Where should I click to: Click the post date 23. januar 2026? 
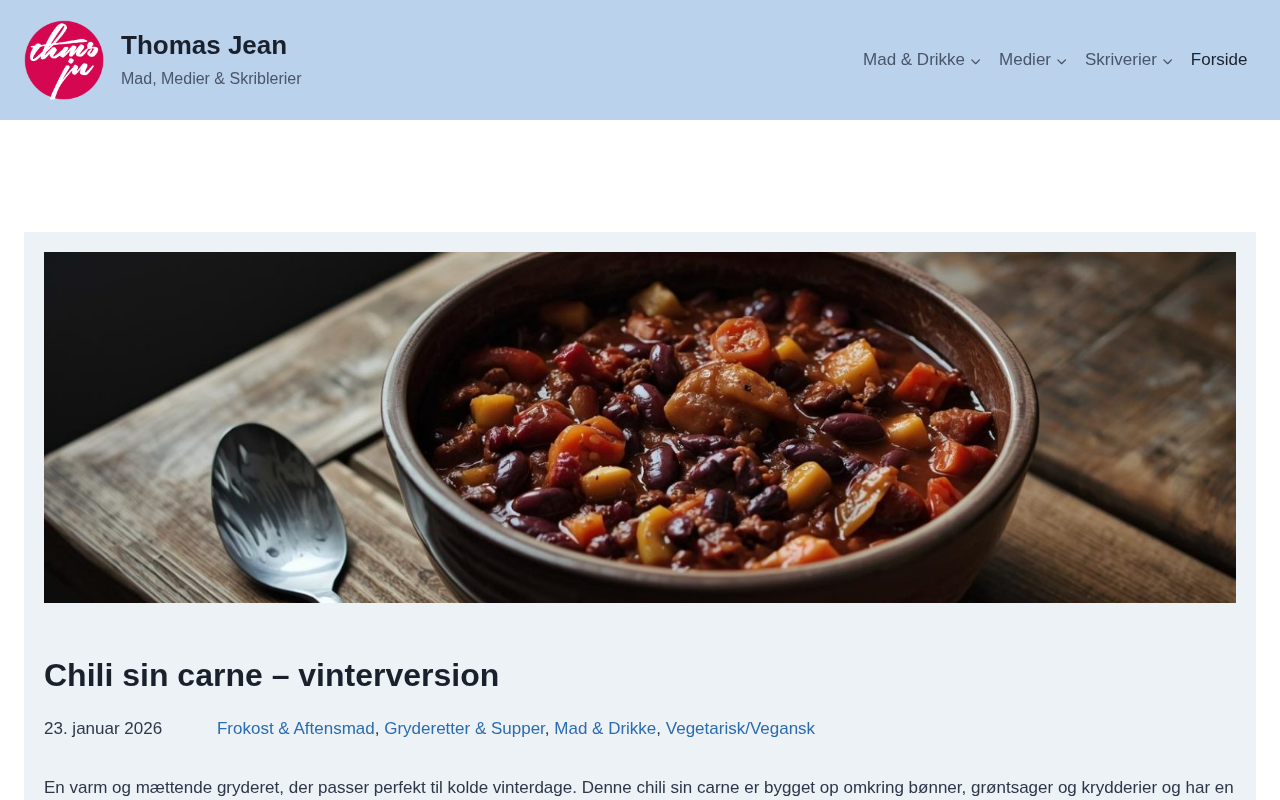click(103, 729)
